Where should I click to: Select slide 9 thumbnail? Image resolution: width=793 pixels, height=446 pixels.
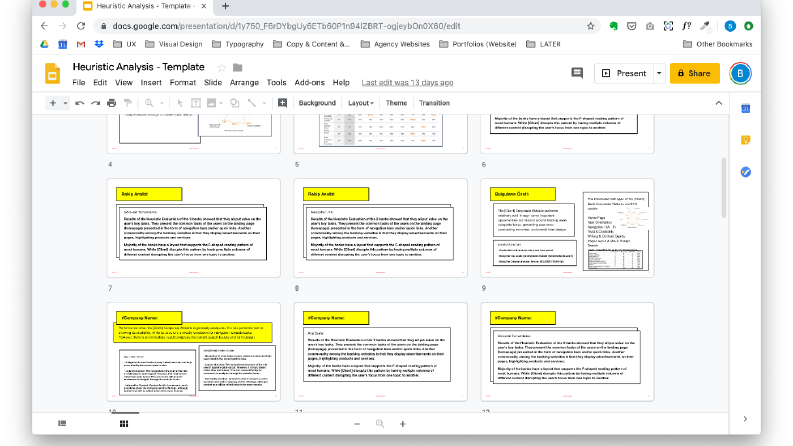pos(567,228)
